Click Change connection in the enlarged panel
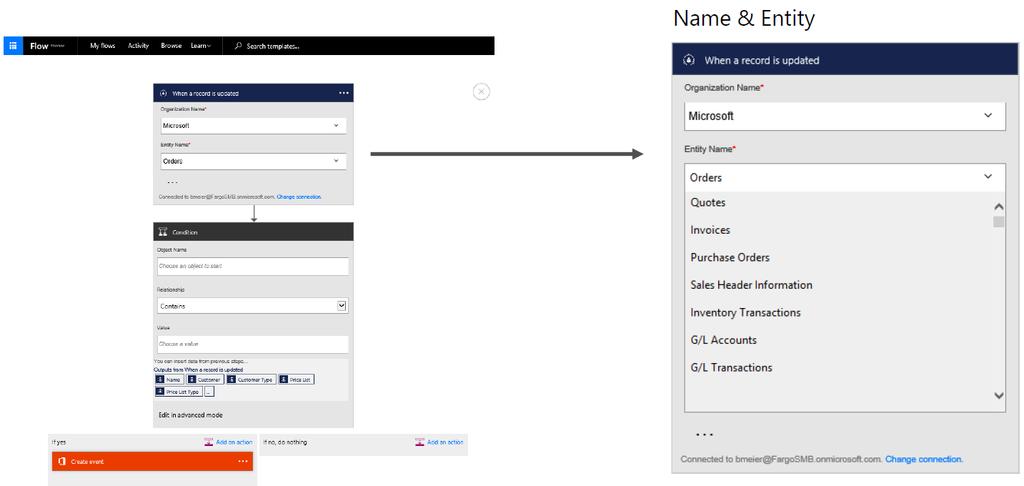The height and width of the screenshot is (486, 1024). (x=924, y=459)
